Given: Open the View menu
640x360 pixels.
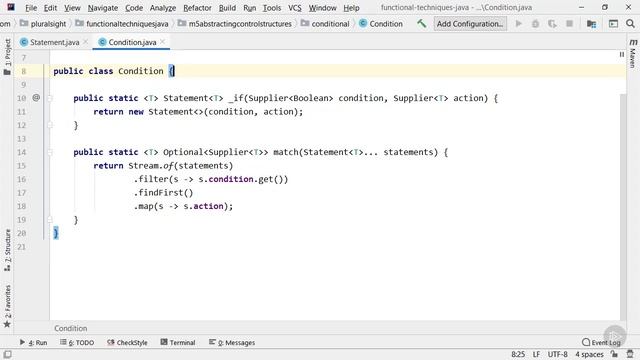Looking at the screenshot, I should click(x=72, y=8).
